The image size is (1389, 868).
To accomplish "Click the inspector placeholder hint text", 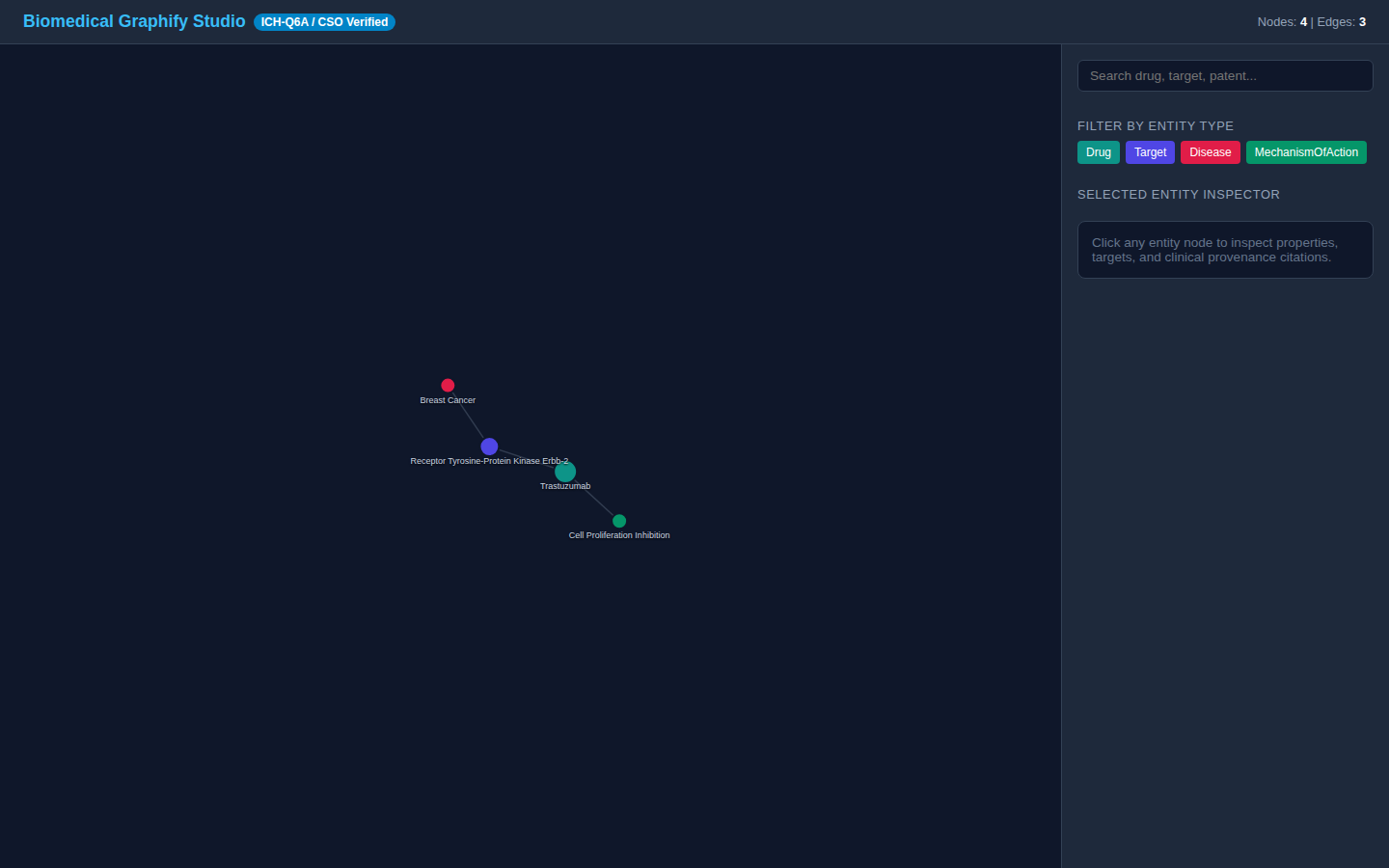I will (x=1214, y=250).
